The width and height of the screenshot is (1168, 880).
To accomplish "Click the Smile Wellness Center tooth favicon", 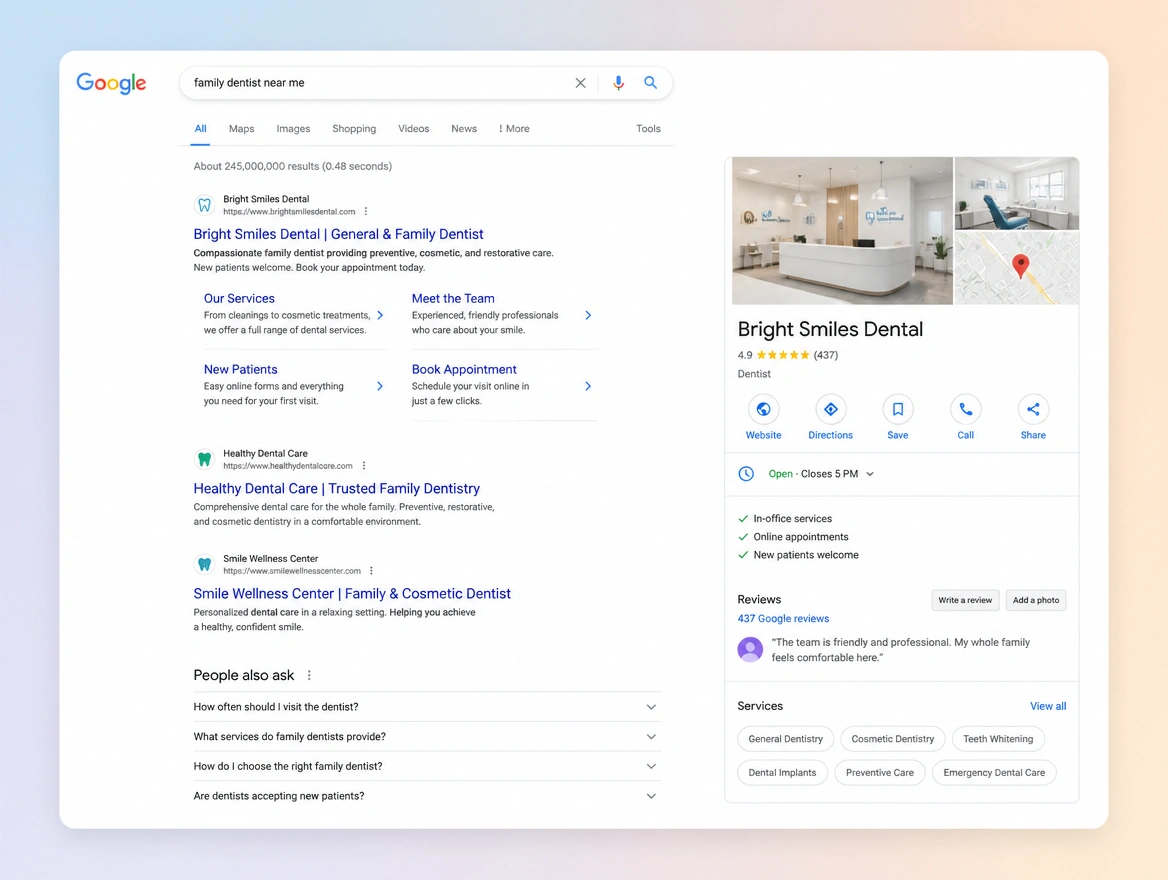I will click(204, 564).
